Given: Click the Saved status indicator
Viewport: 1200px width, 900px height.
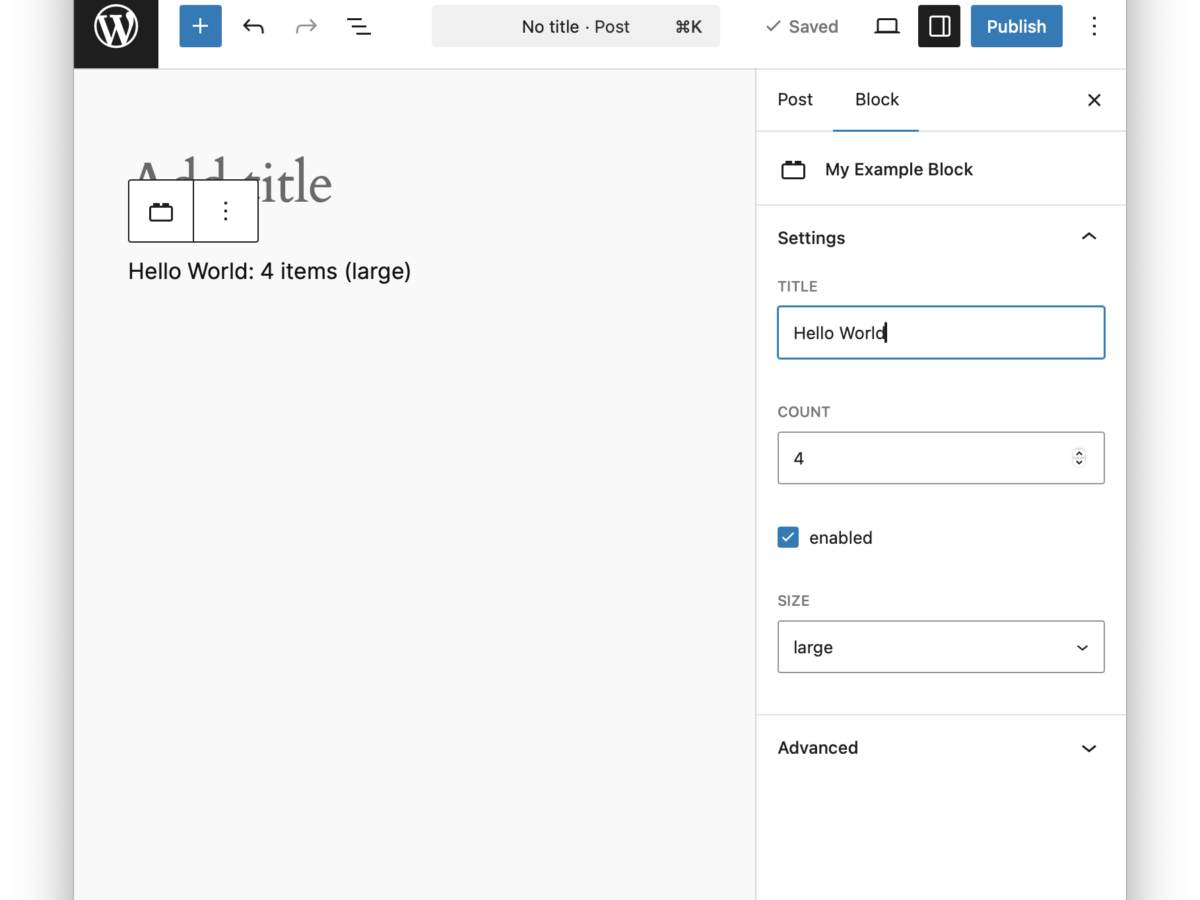Looking at the screenshot, I should tap(801, 26).
